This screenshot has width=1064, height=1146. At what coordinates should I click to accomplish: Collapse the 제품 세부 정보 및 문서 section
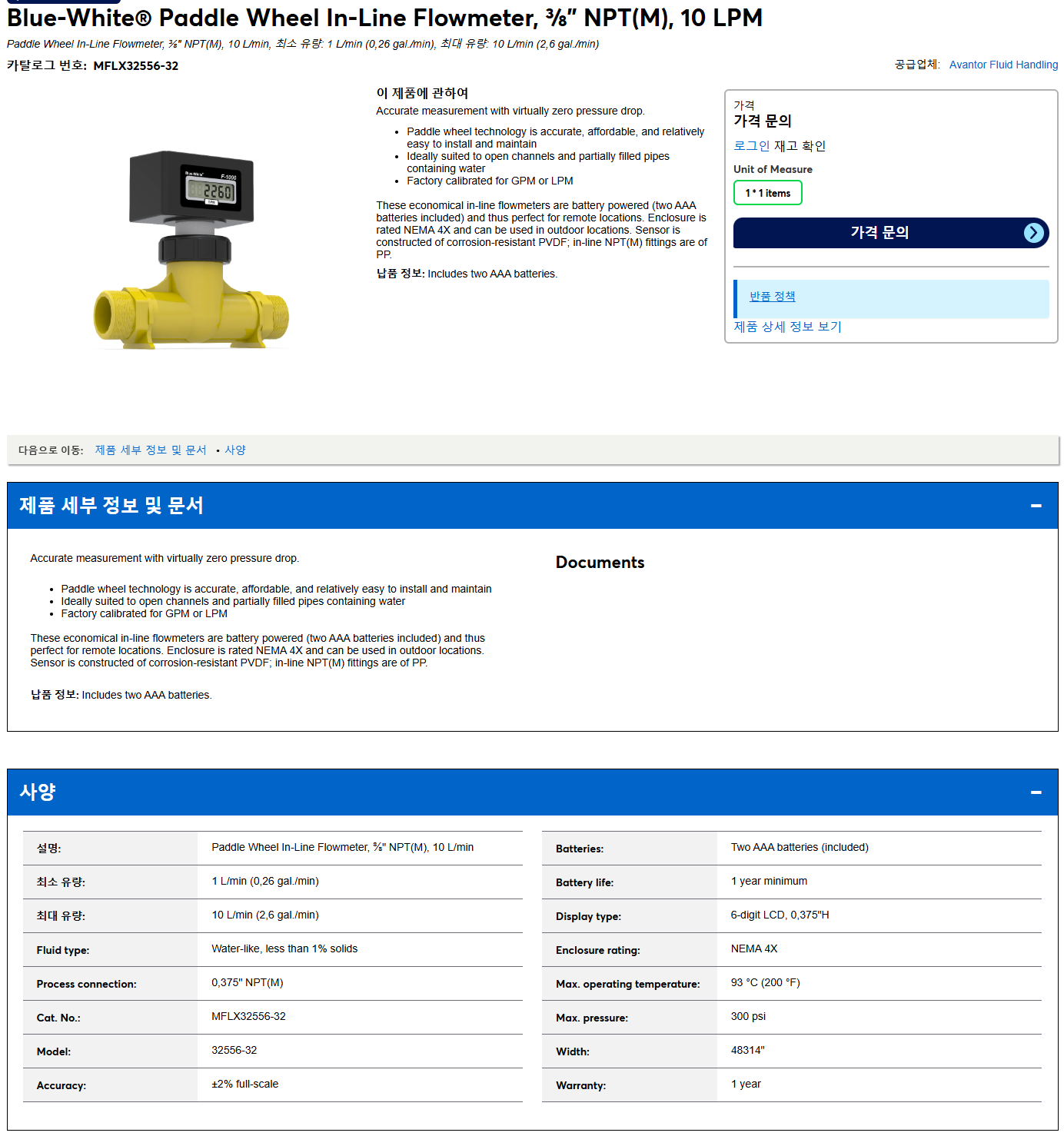coord(1036,506)
